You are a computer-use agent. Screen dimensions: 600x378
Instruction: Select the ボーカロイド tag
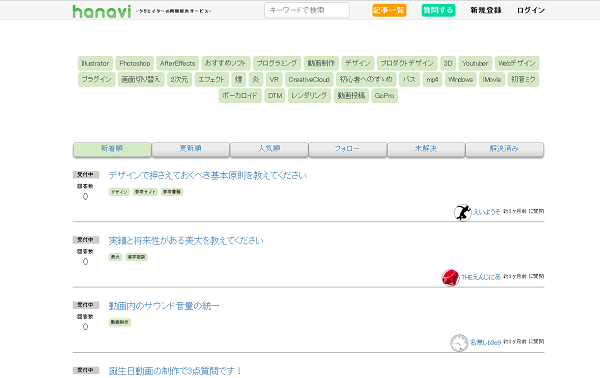(240, 95)
